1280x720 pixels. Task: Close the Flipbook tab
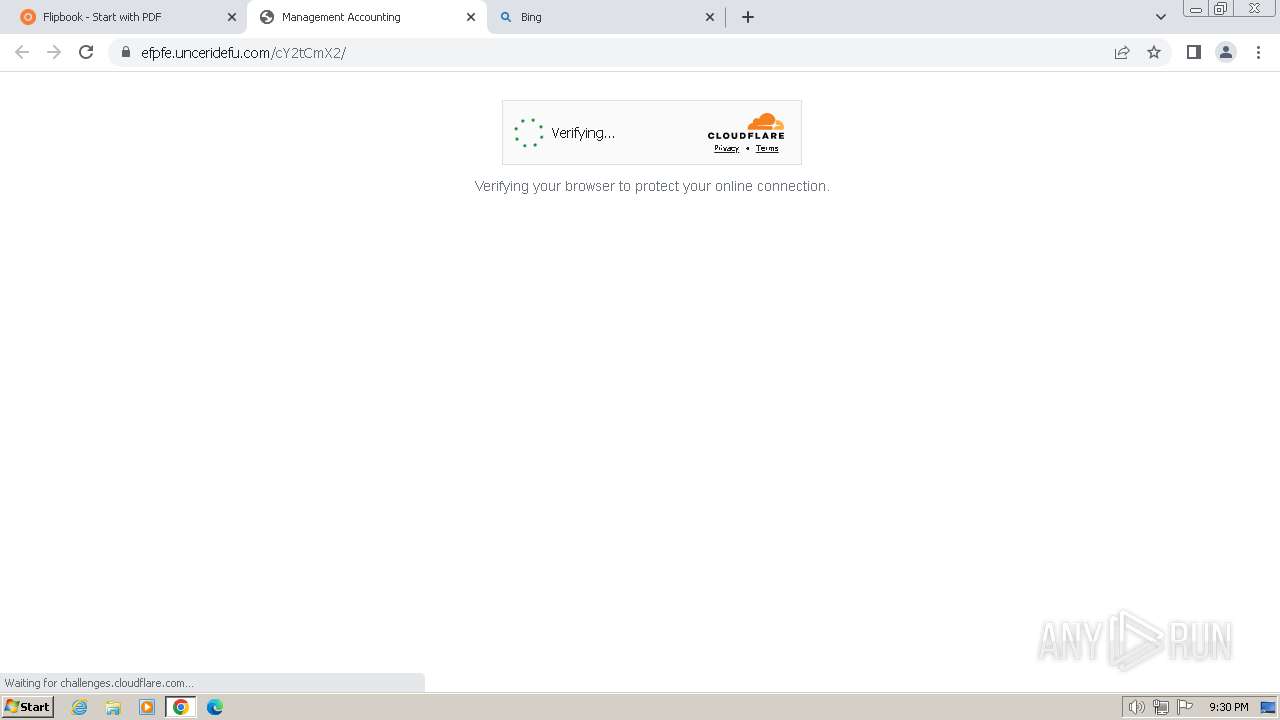click(x=232, y=17)
